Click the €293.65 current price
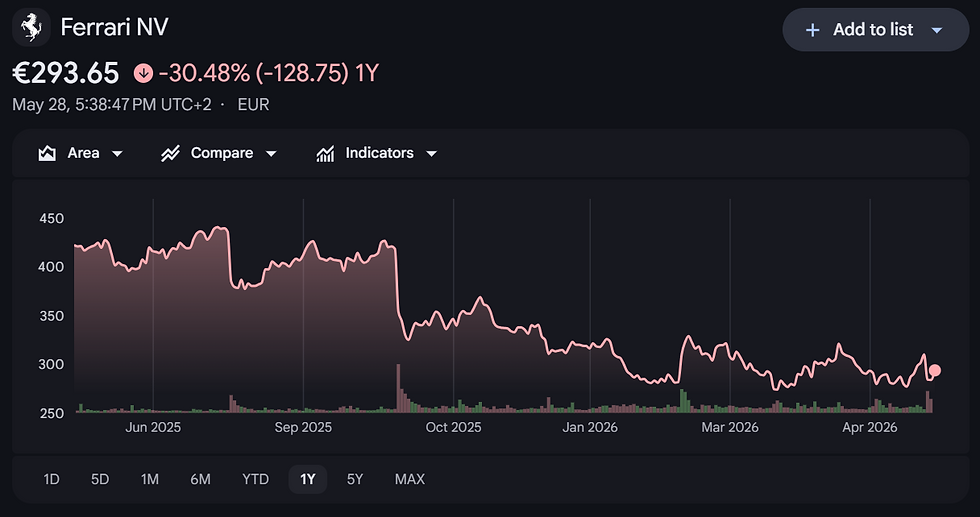 pyautogui.click(x=66, y=74)
